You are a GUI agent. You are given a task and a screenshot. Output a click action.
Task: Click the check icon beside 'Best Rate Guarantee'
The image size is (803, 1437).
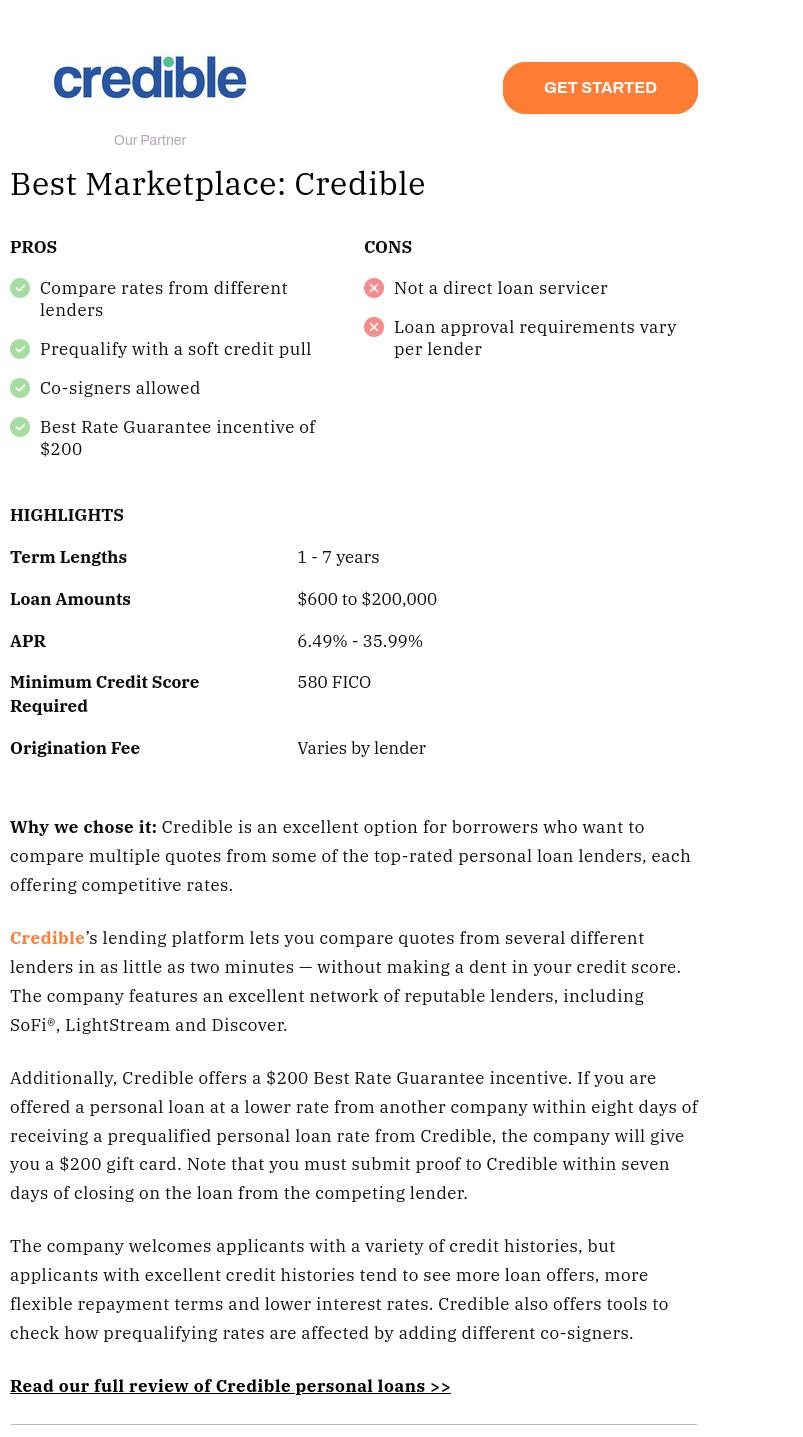tap(20, 428)
